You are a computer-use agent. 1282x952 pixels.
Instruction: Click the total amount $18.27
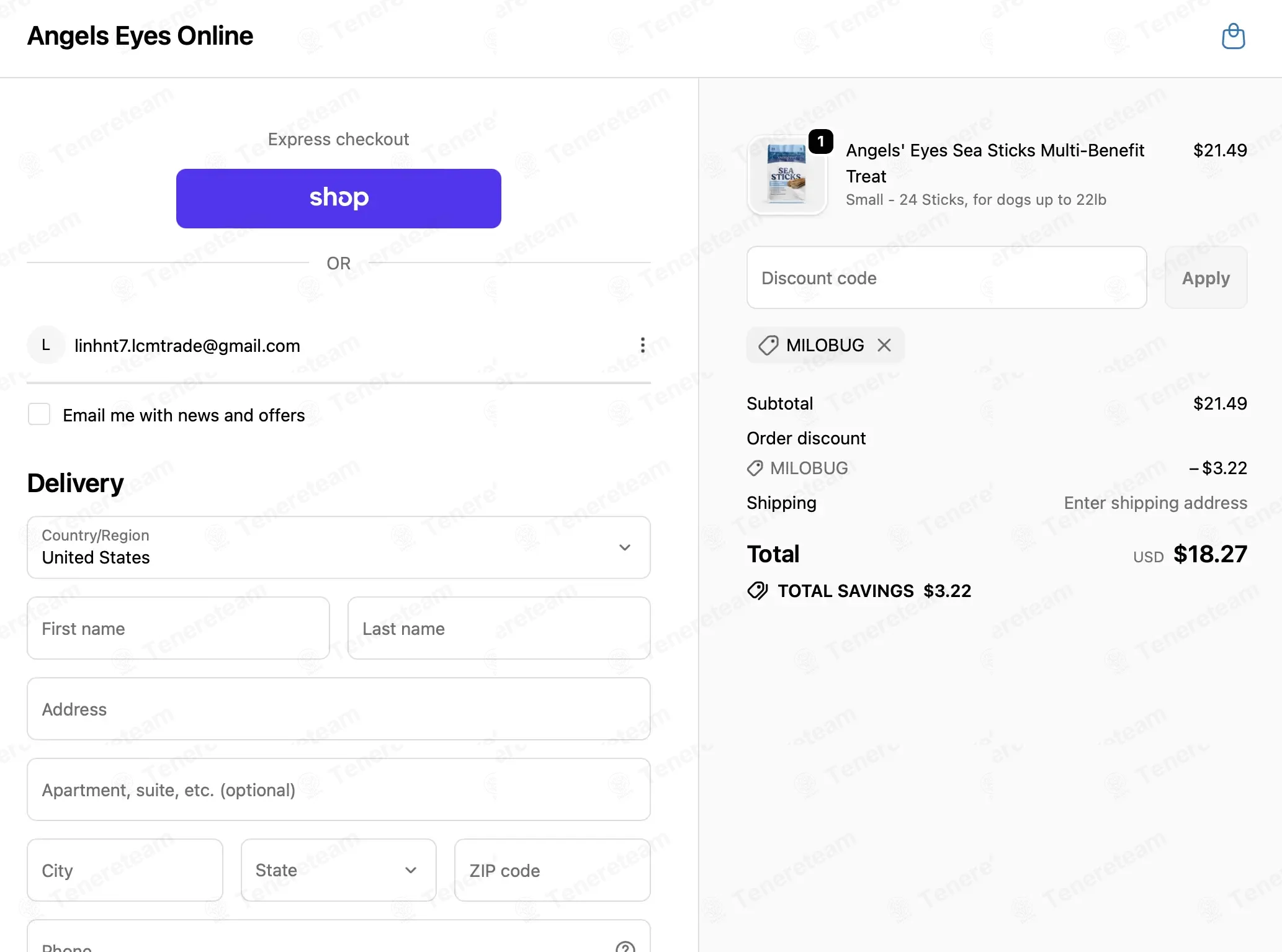1210,554
